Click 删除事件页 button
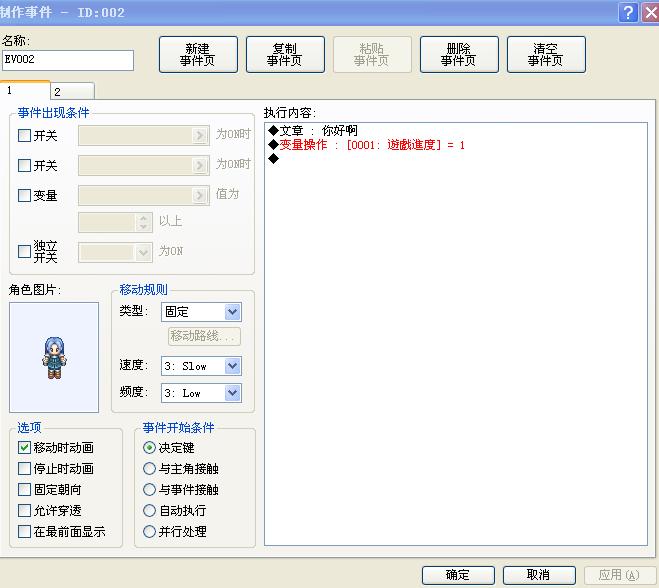Image resolution: width=659 pixels, height=588 pixels. pyautogui.click(x=459, y=55)
